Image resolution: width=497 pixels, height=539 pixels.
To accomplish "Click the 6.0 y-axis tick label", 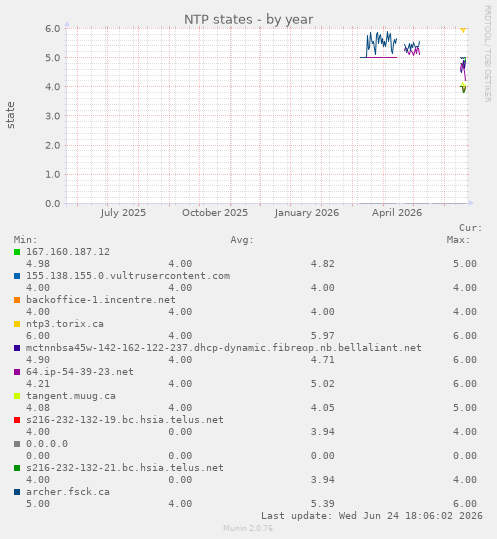I will click(x=53, y=29).
